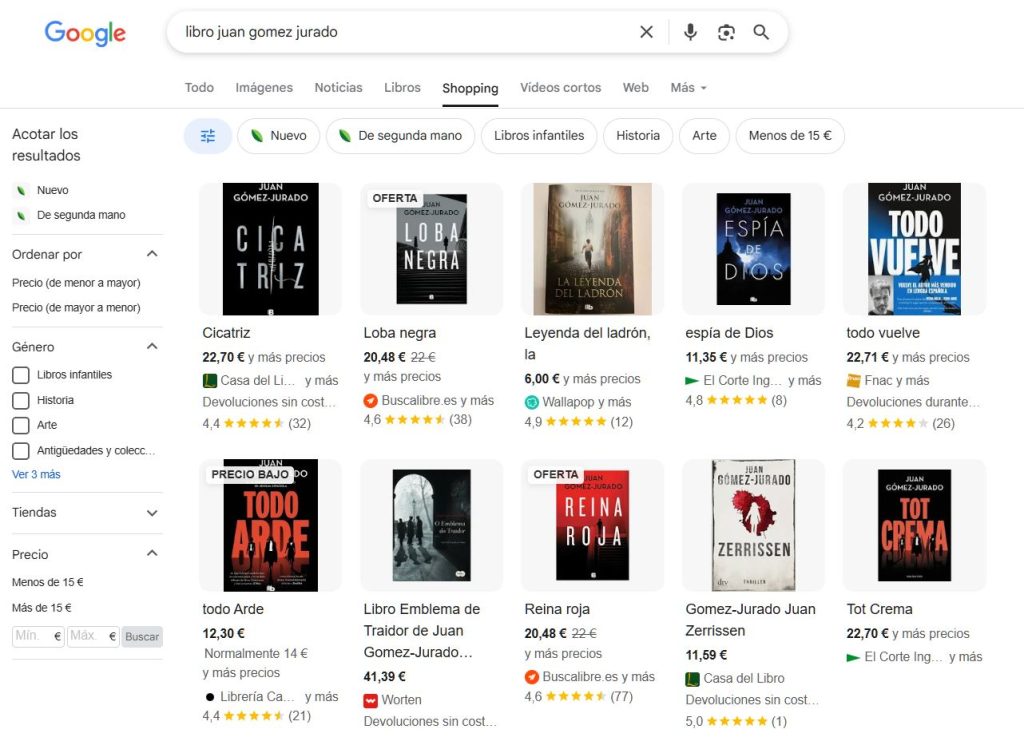
Task: Switch to the Web tab
Action: 635,88
